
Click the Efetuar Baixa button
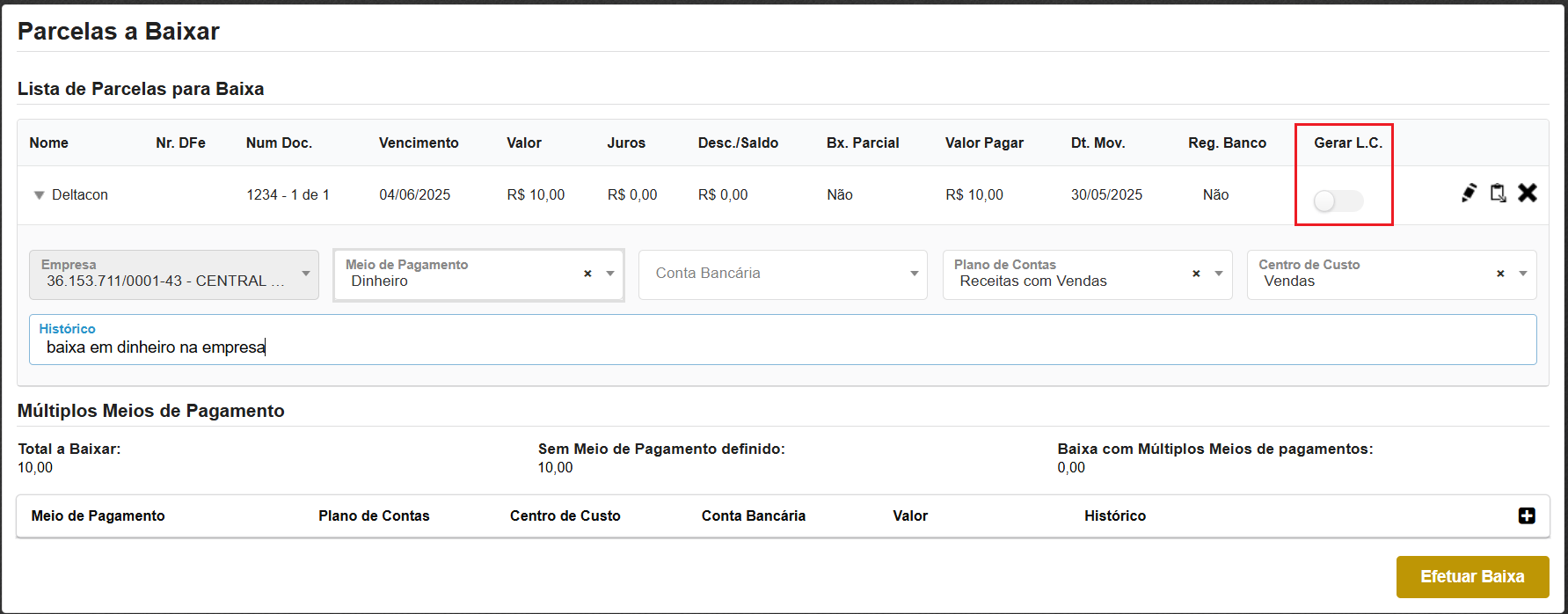tap(1472, 576)
